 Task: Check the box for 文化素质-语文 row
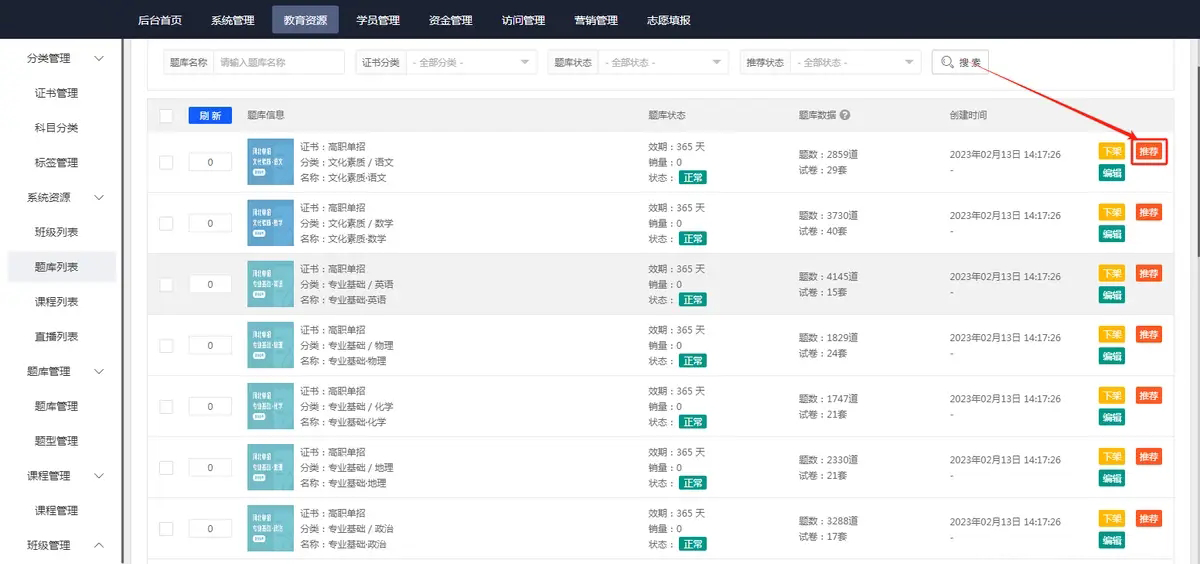166,163
